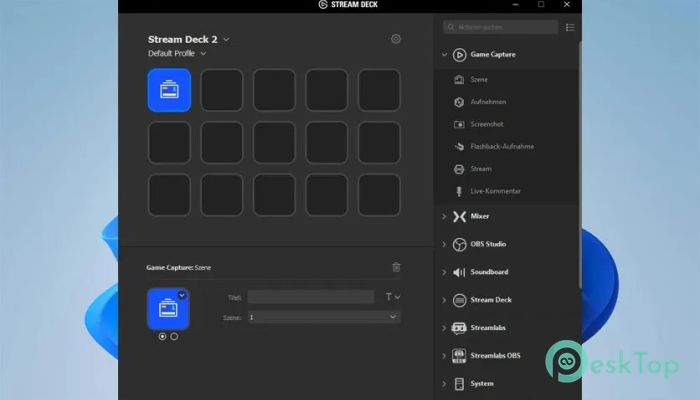Click the Titel text input field
700x400 pixels.
coord(311,297)
